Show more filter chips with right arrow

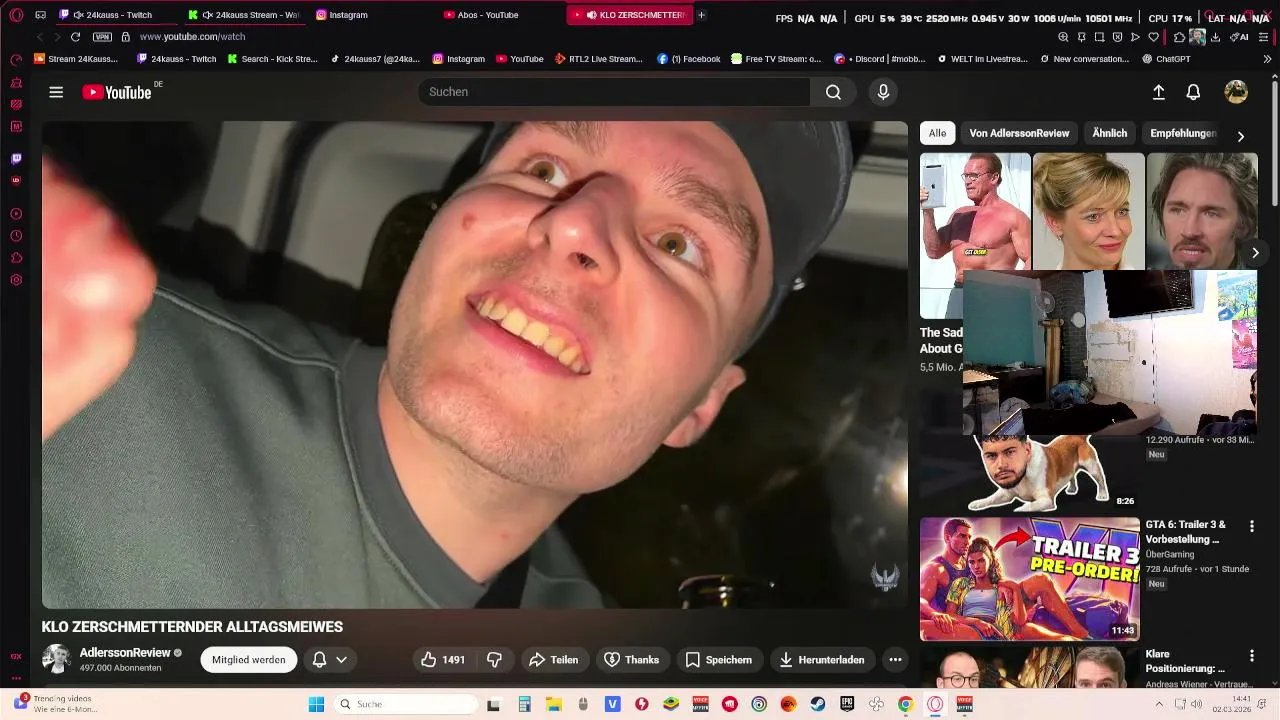click(x=1241, y=136)
